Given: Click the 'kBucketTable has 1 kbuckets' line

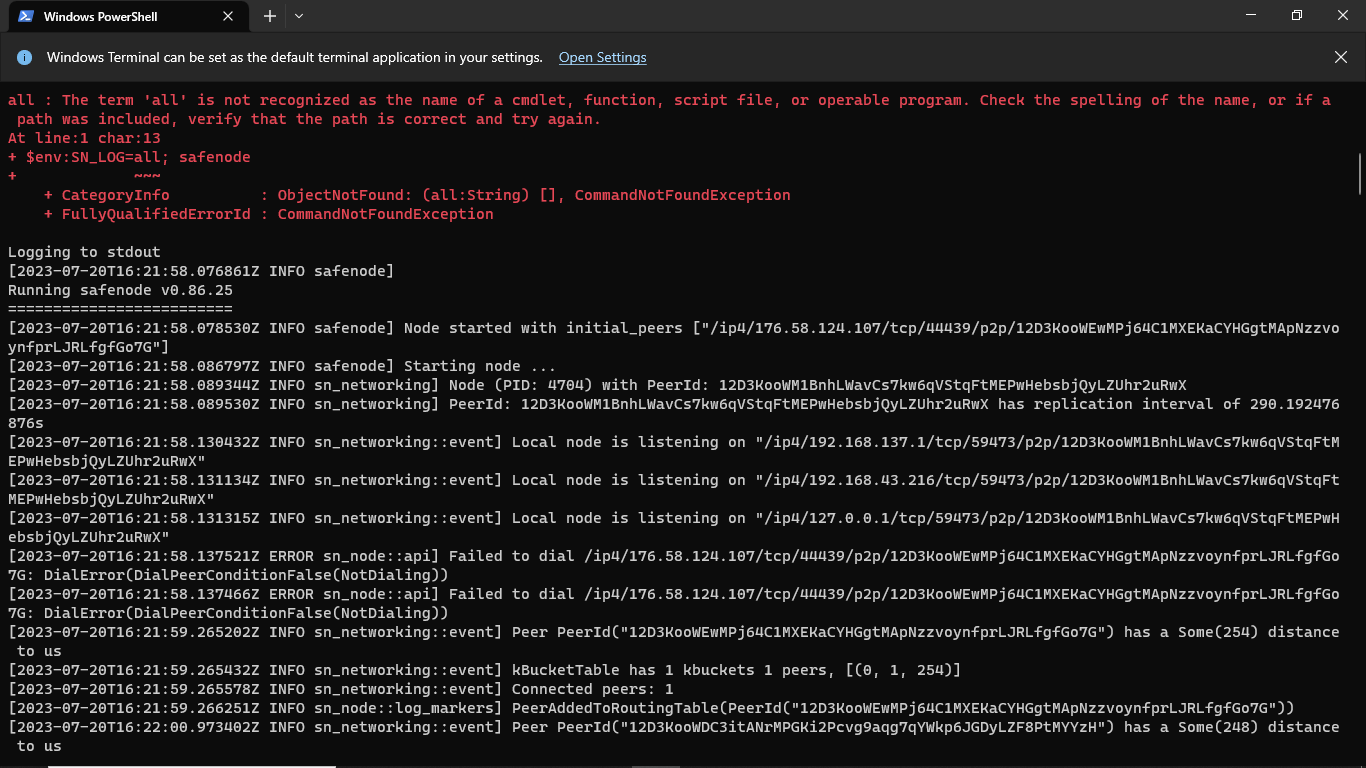Looking at the screenshot, I should coord(484,670).
